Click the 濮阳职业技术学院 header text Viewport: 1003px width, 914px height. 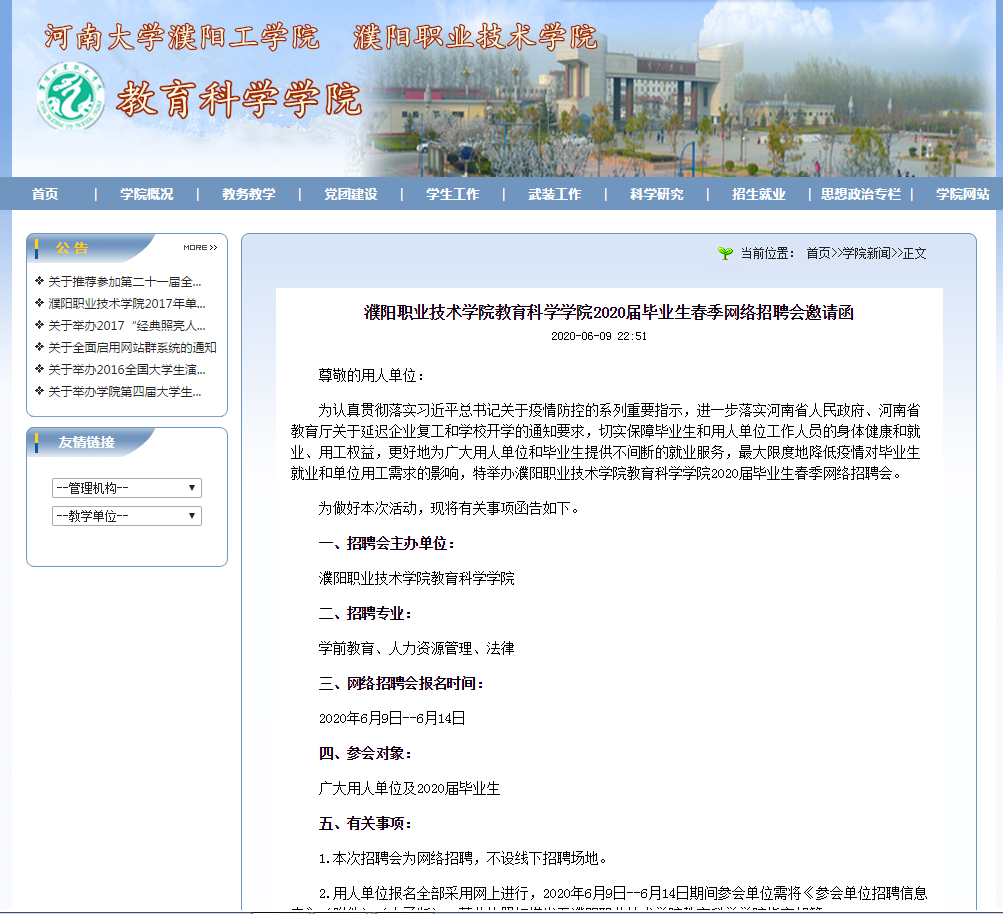click(x=475, y=37)
